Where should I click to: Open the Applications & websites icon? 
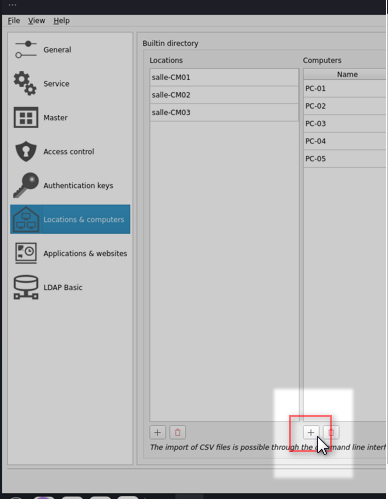coord(26,253)
